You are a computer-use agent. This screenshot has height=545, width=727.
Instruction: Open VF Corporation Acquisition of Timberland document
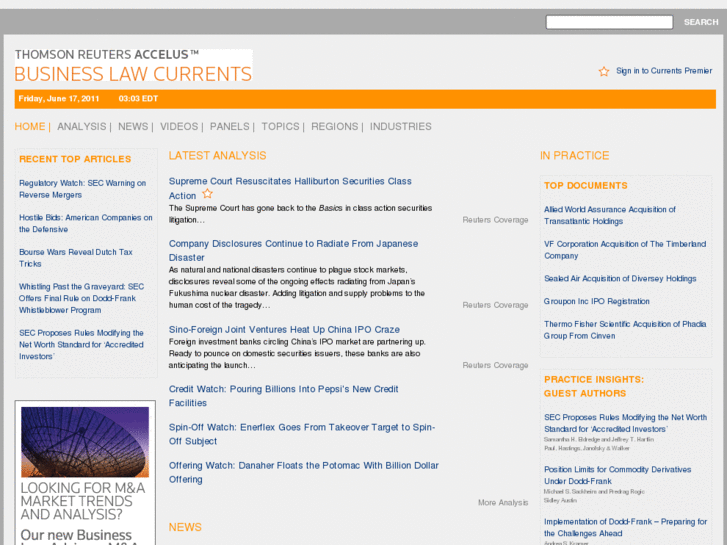(625, 250)
